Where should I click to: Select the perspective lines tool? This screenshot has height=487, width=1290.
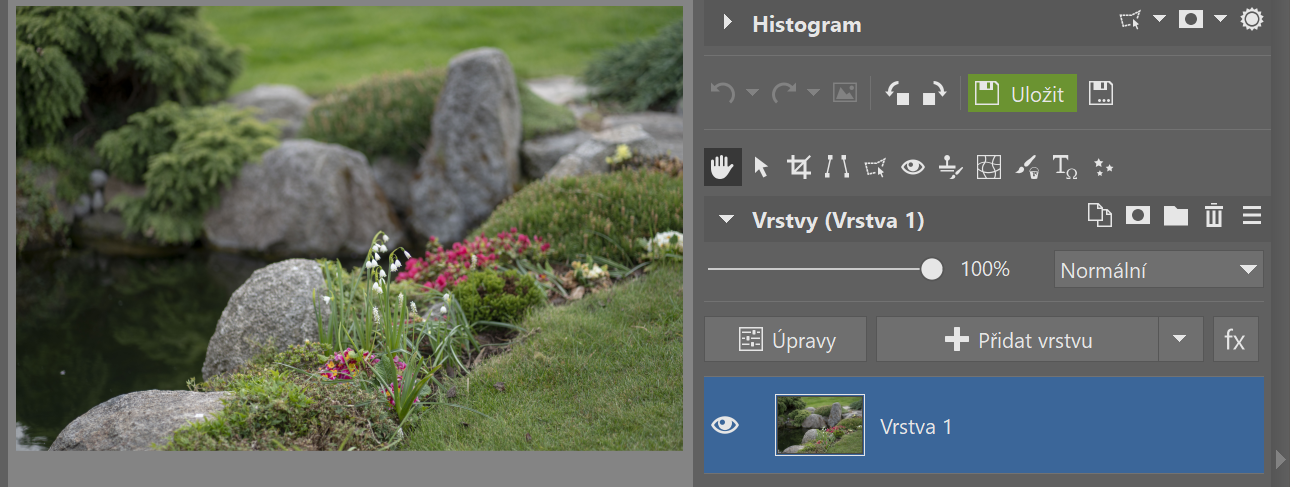(x=836, y=167)
